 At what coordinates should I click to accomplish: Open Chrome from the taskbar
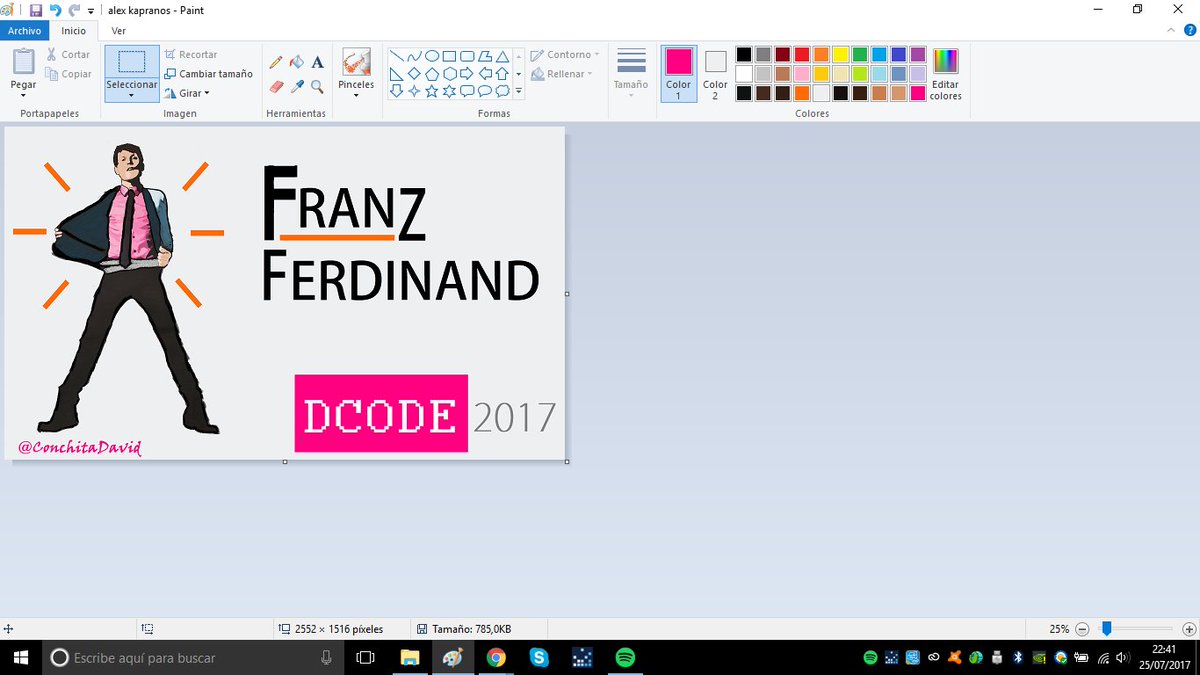coord(496,657)
